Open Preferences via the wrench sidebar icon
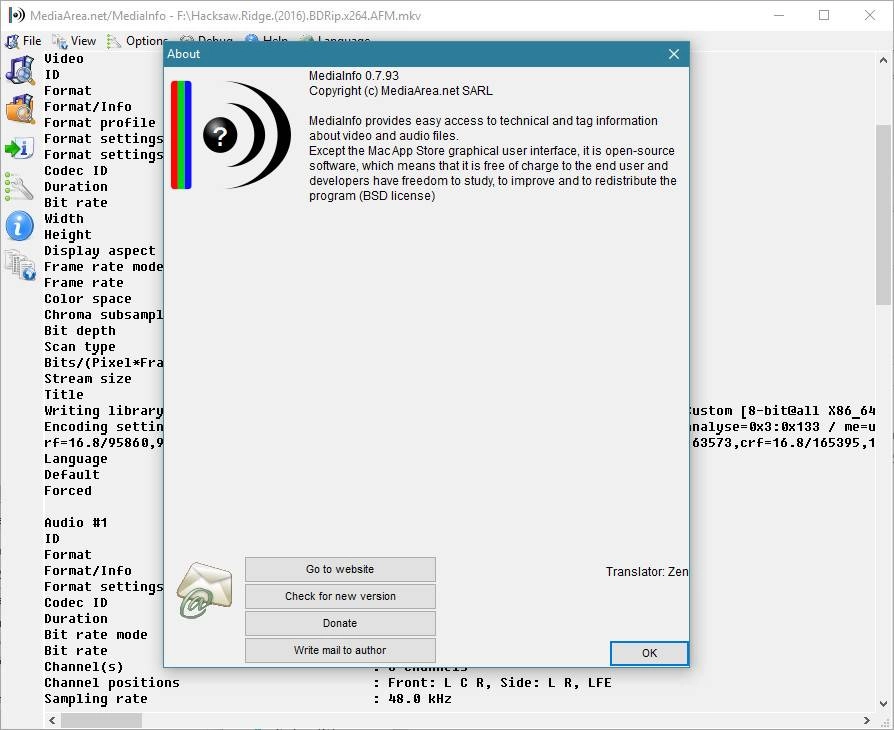The height and width of the screenshot is (730, 894). pos(19,187)
